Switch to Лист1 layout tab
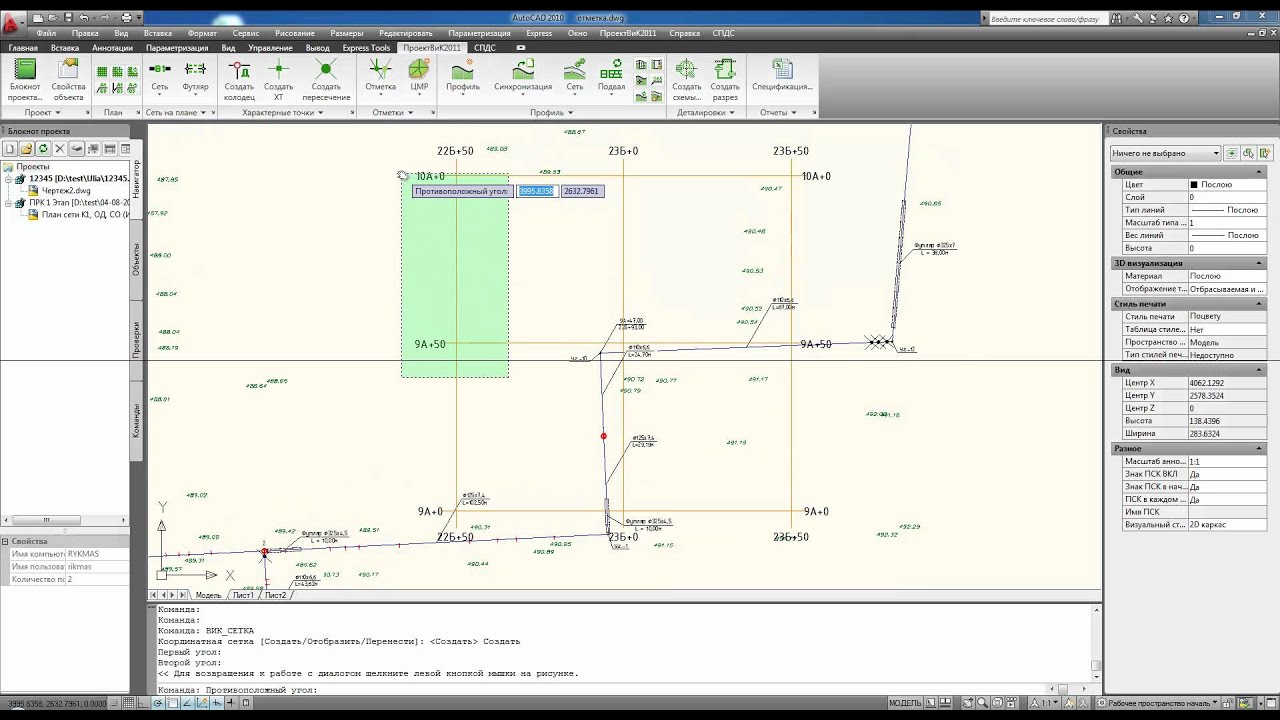 pyautogui.click(x=243, y=595)
